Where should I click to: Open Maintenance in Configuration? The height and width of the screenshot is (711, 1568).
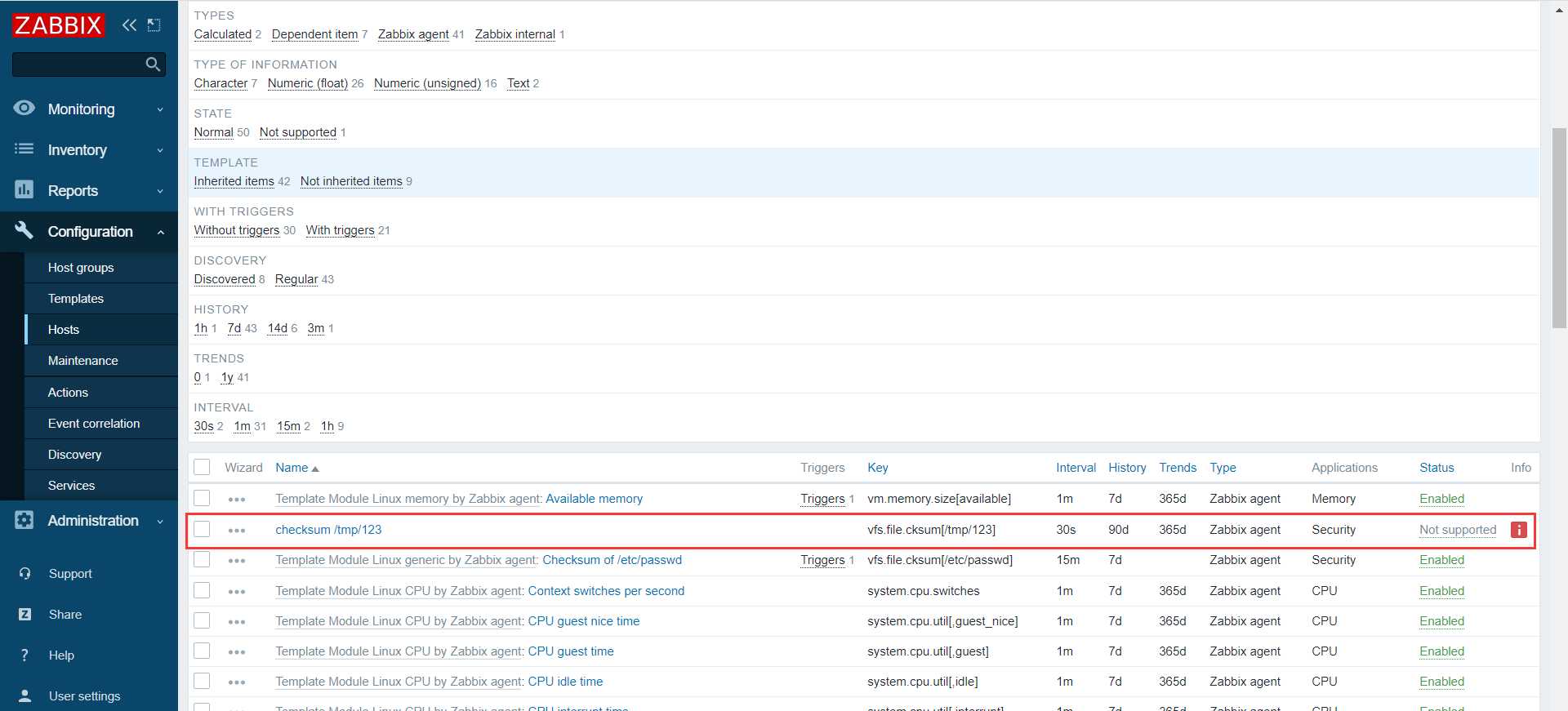[x=82, y=360]
